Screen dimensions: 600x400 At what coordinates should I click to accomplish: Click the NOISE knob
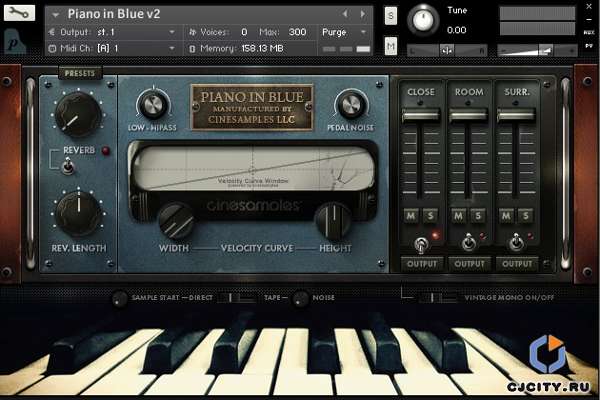click(300, 298)
